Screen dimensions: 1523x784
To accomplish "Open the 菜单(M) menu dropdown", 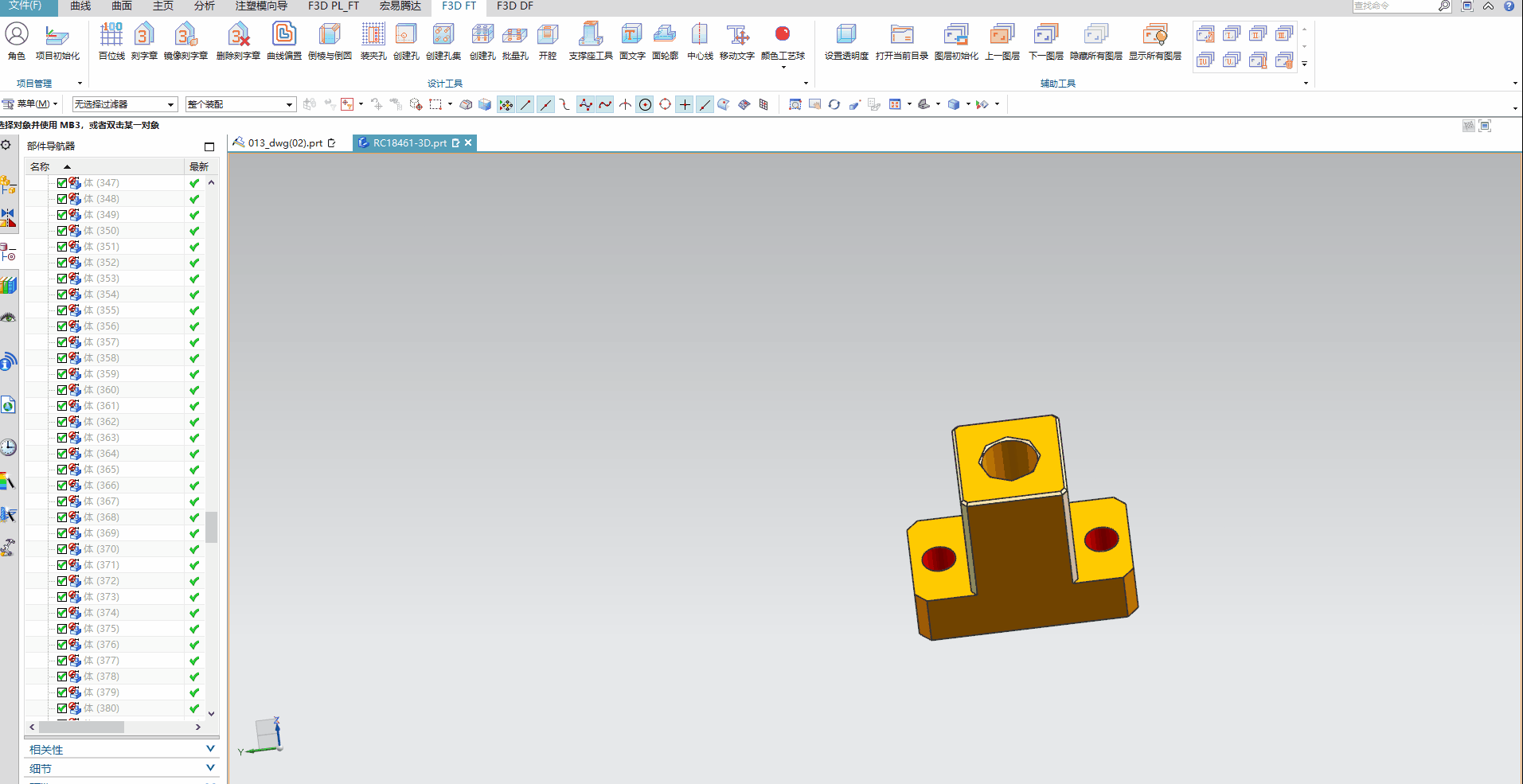I will click(x=30, y=104).
